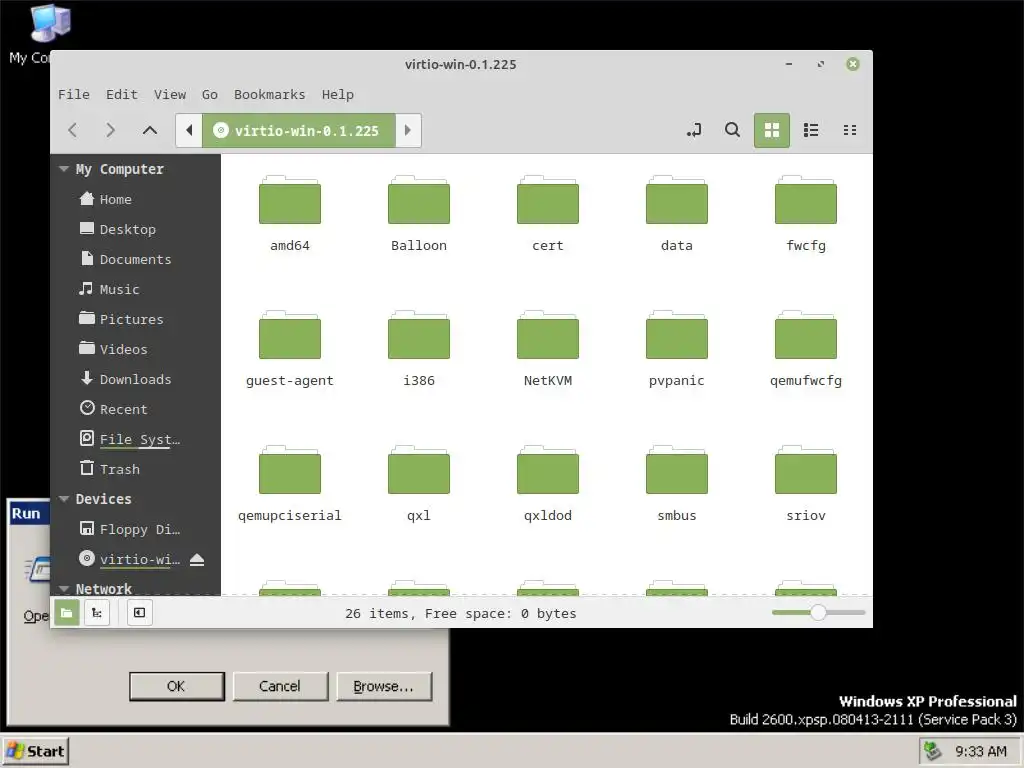
Task: Open the Bookmarks menu
Action: point(270,95)
